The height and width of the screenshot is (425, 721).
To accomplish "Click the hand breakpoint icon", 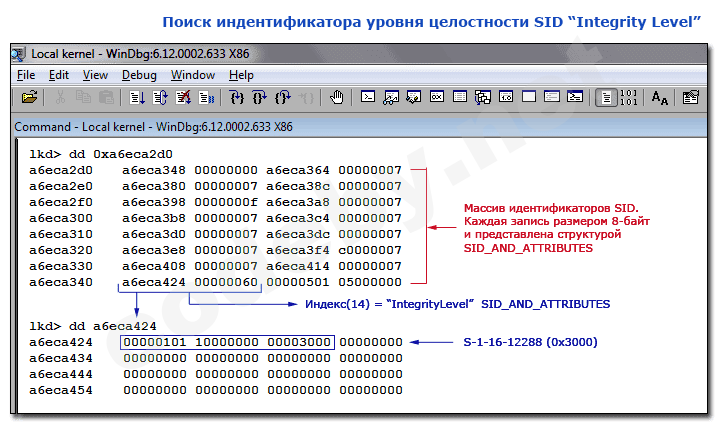I will [x=337, y=98].
